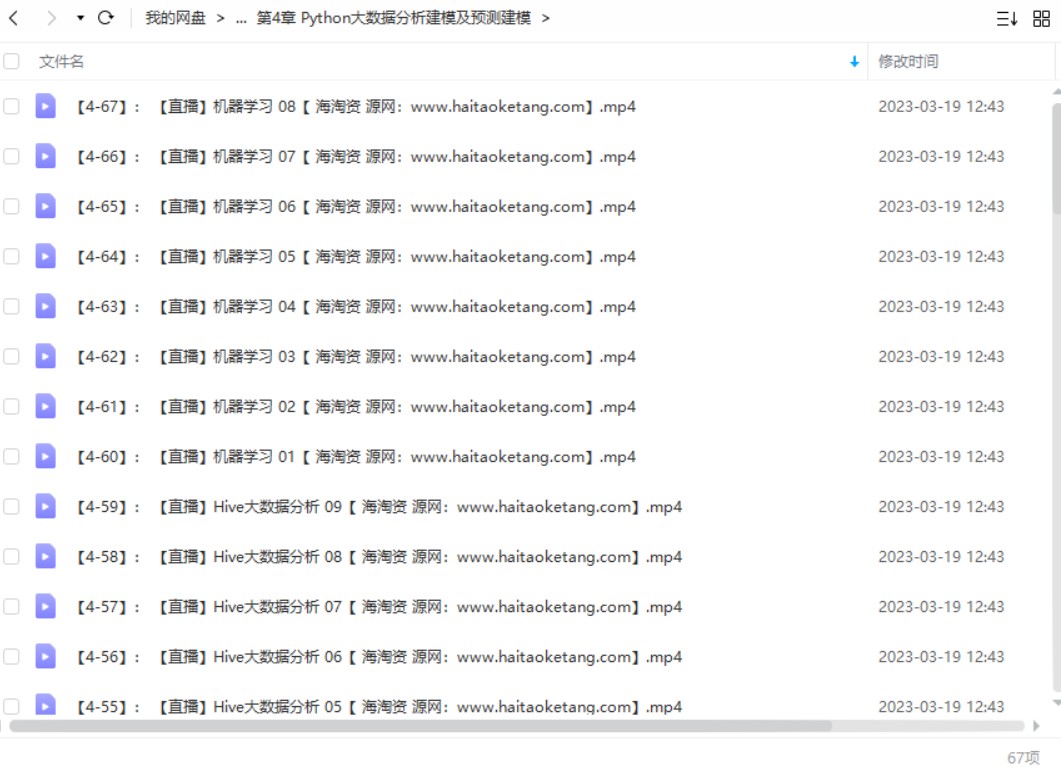Tick the select-all files checkbox
Screen dimensions: 1061x773
click(x=12, y=61)
